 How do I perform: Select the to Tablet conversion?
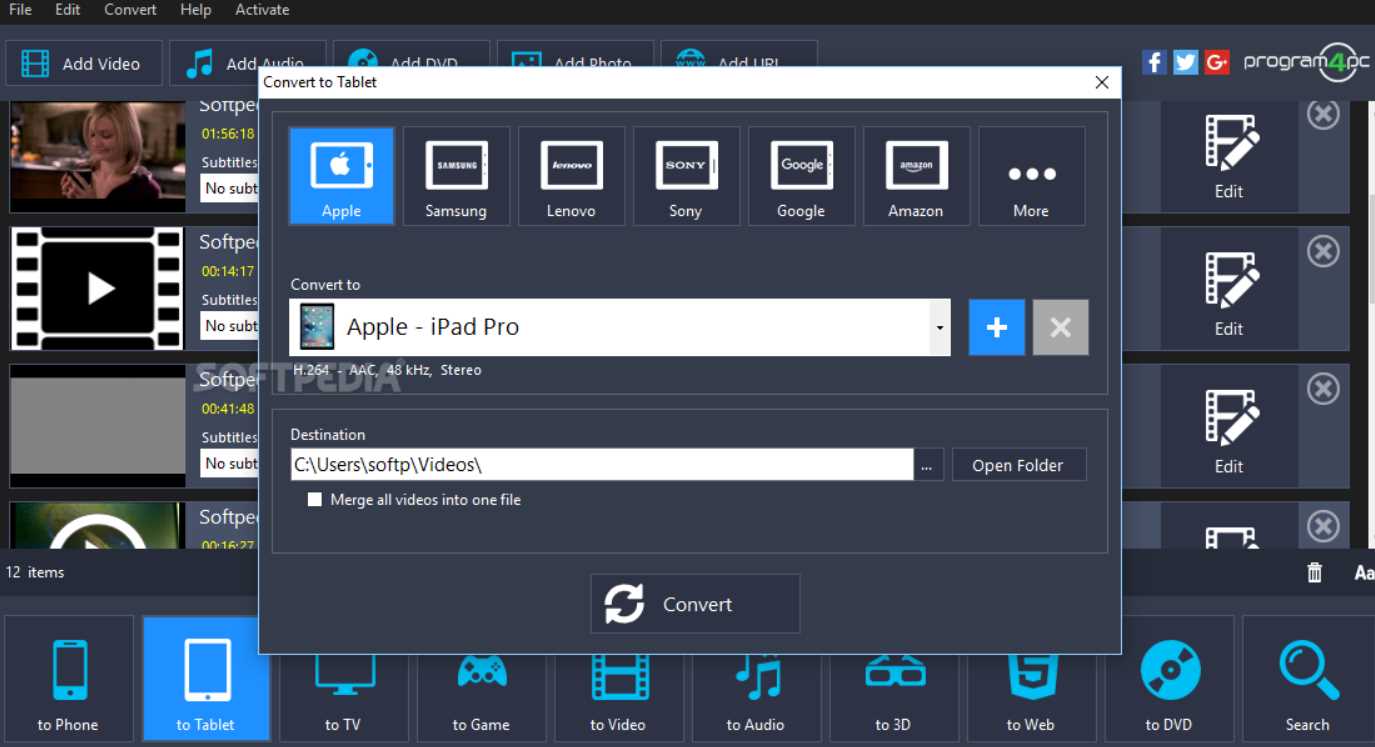click(206, 680)
